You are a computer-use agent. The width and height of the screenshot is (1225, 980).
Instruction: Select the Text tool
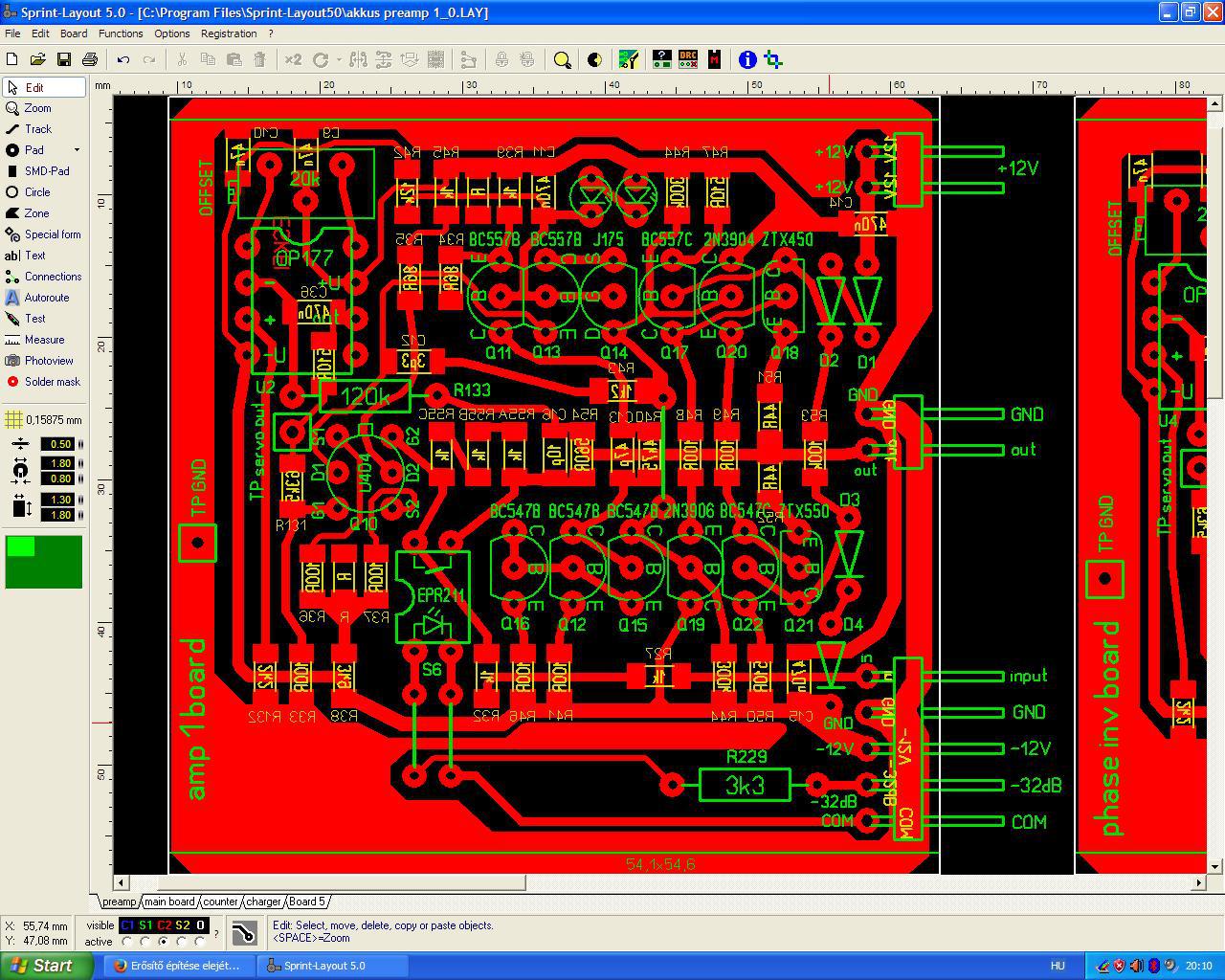click(44, 256)
